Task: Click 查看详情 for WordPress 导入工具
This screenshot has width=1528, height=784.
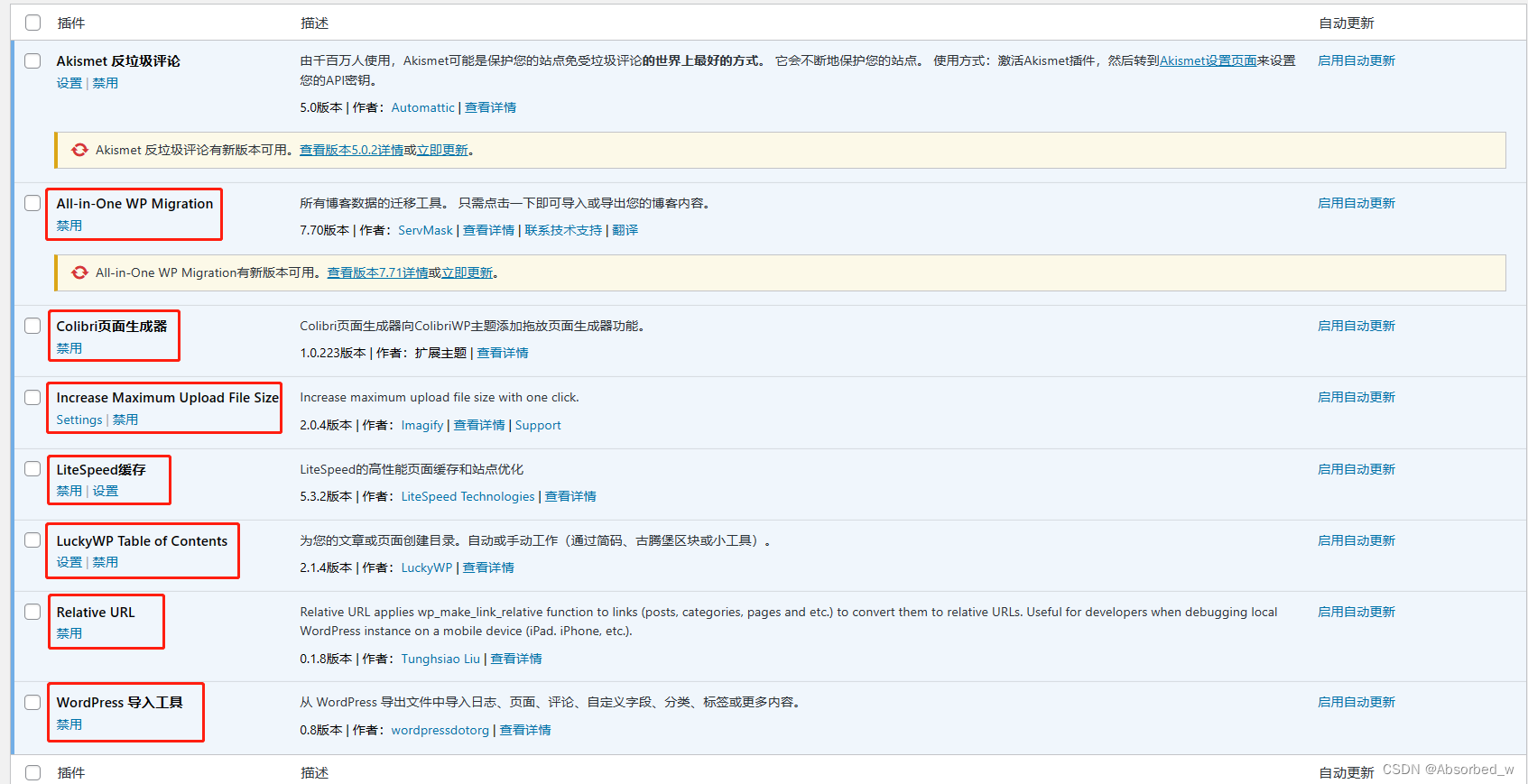Action: tap(525, 730)
